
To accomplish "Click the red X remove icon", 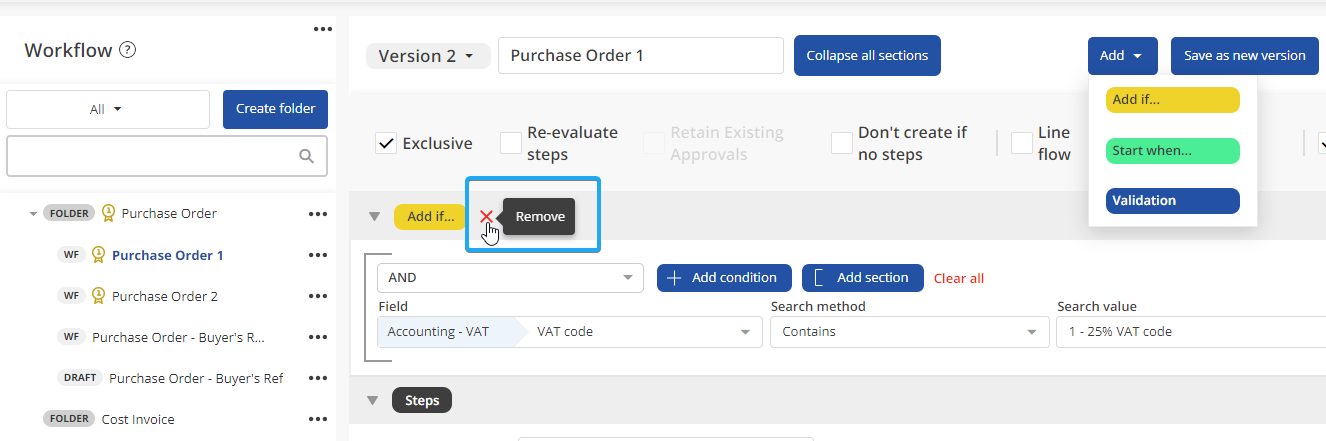I will point(486,216).
